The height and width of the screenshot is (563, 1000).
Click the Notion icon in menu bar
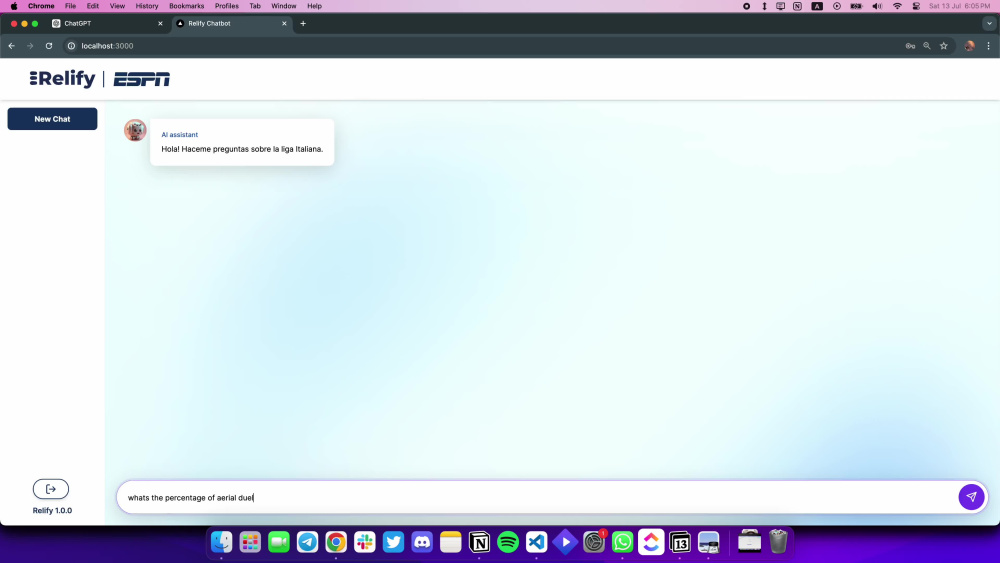[797, 6]
